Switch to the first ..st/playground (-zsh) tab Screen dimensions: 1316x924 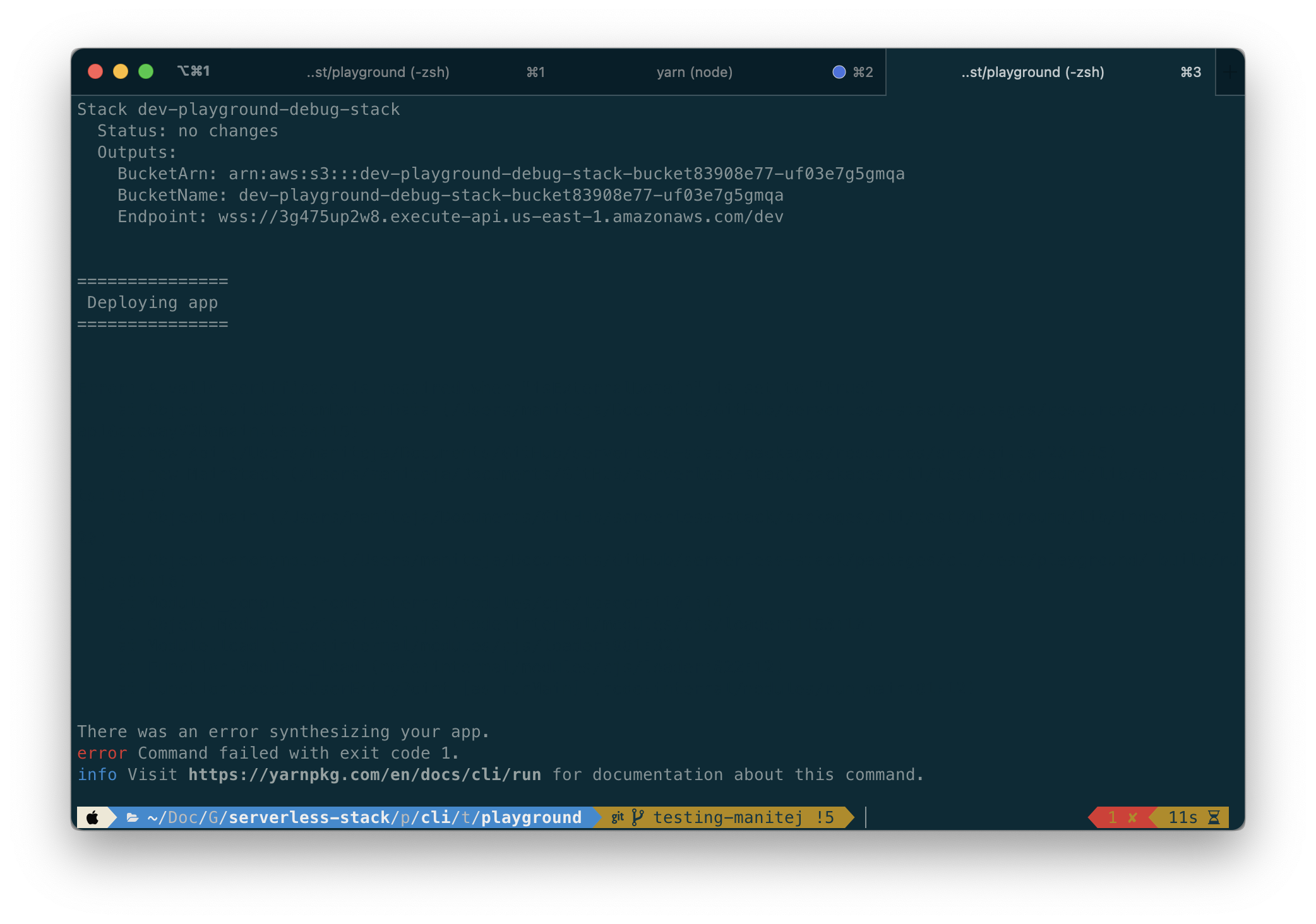379,72
